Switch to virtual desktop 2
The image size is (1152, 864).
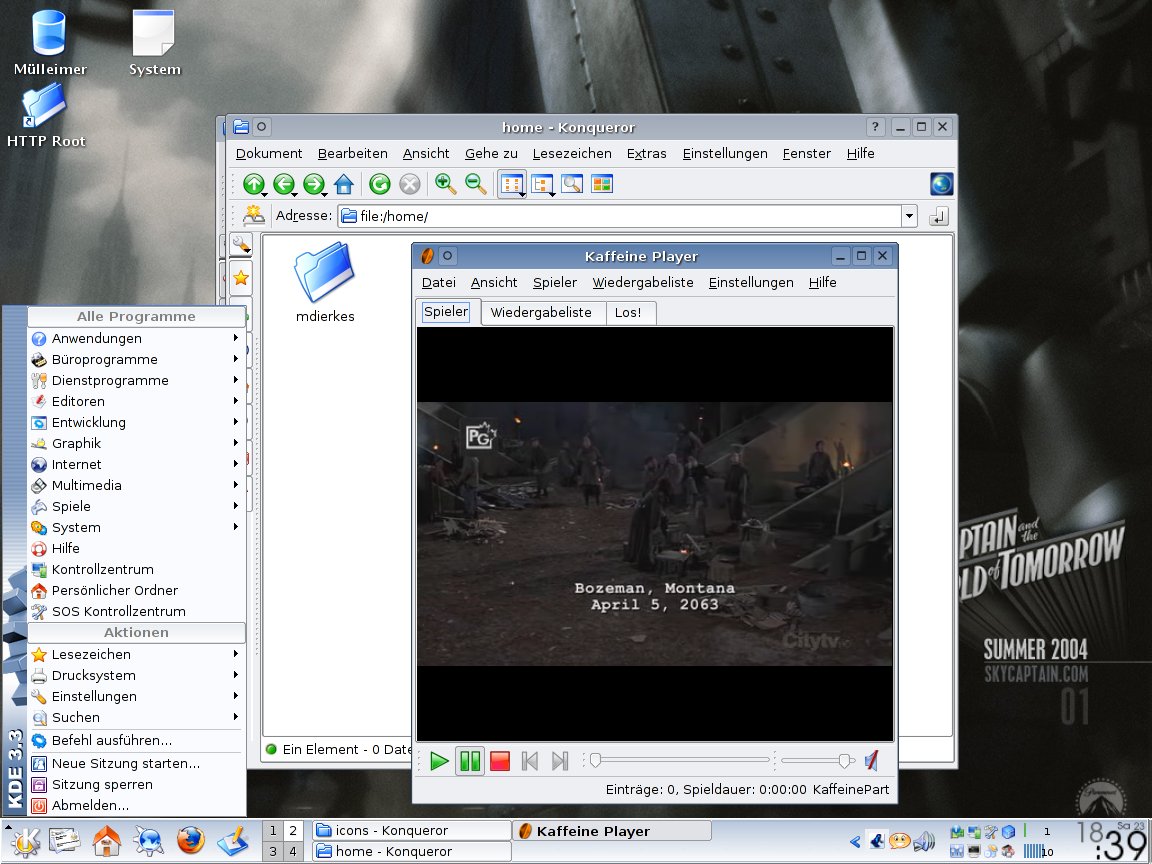[292, 831]
